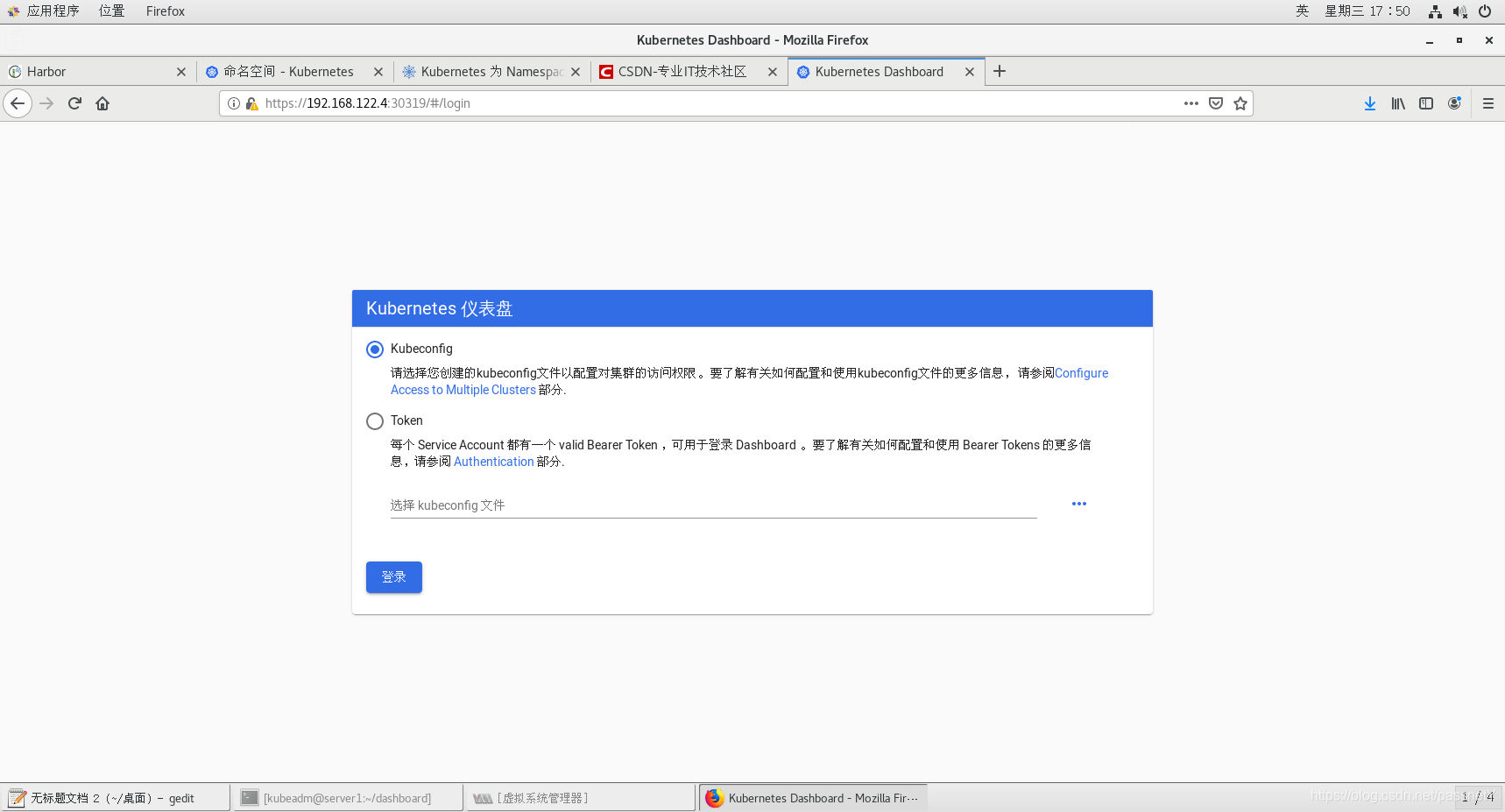
Task: Open the Authentication link
Action: coord(494,462)
